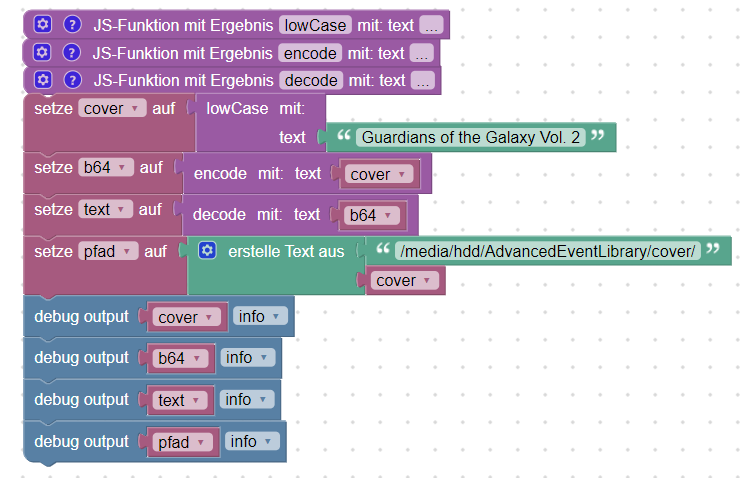Open 'b64' variable dropdown in debug output

(x=180, y=358)
